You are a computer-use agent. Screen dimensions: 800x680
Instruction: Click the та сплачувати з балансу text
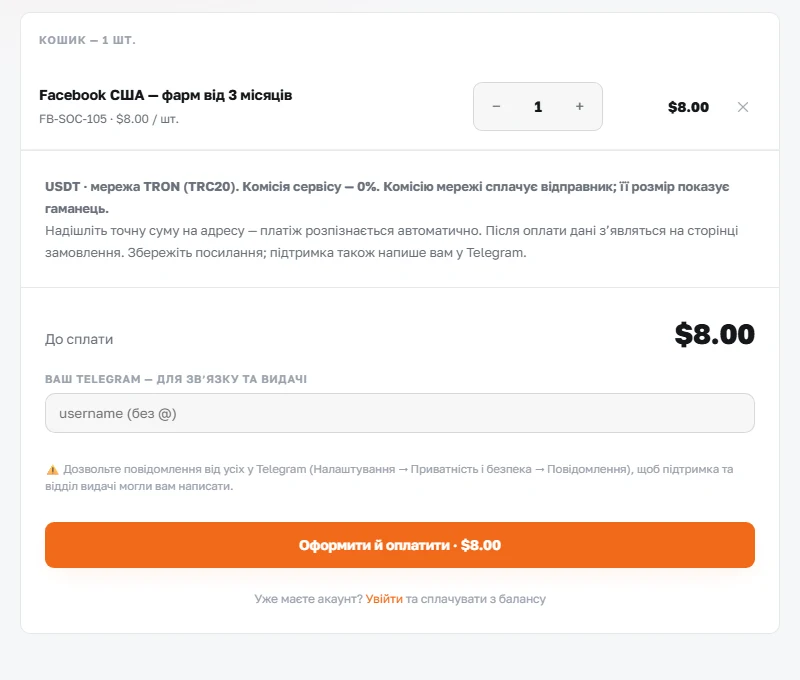(476, 599)
